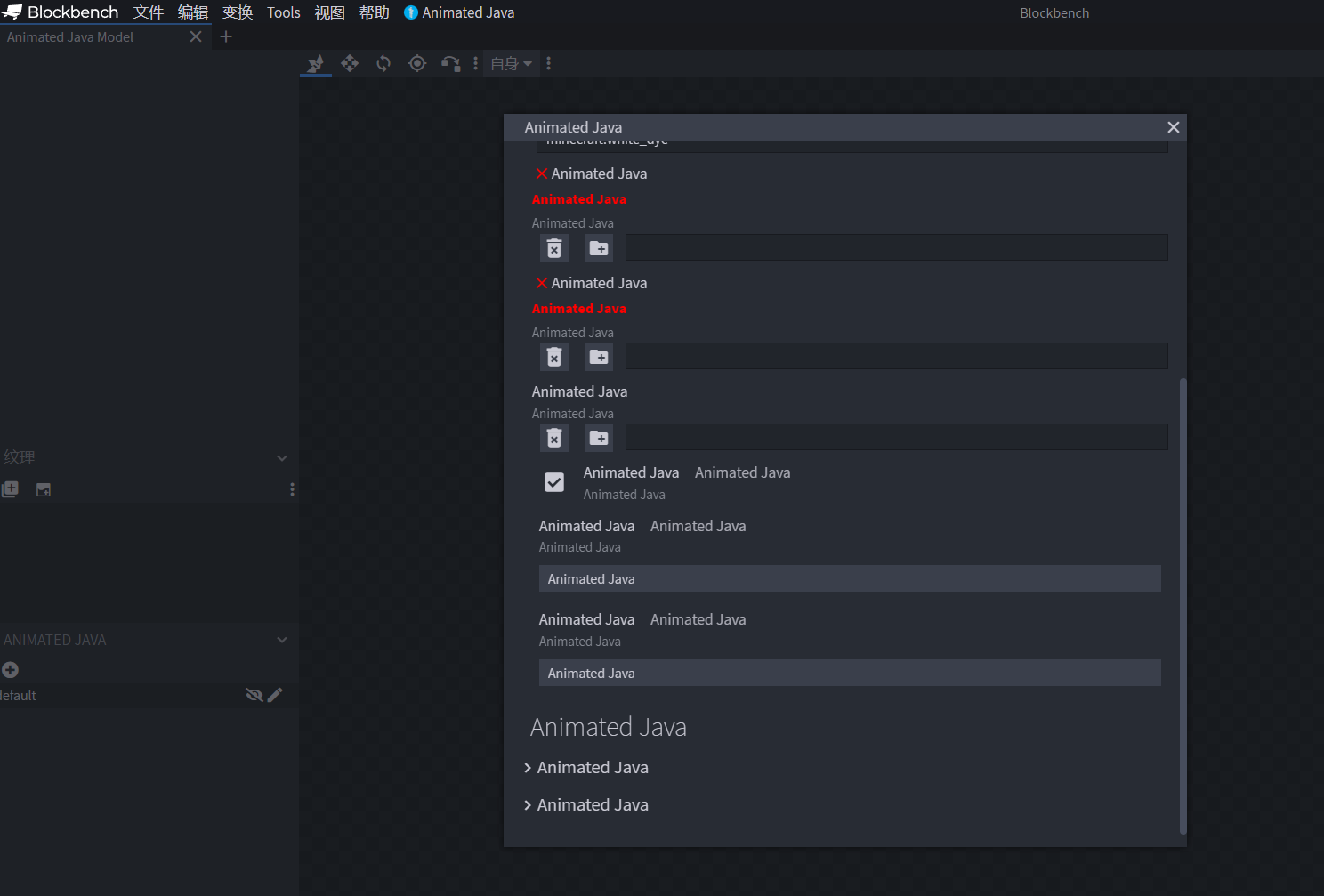The height and width of the screenshot is (896, 1324).
Task: Open the Tools menu
Action: pos(284,12)
